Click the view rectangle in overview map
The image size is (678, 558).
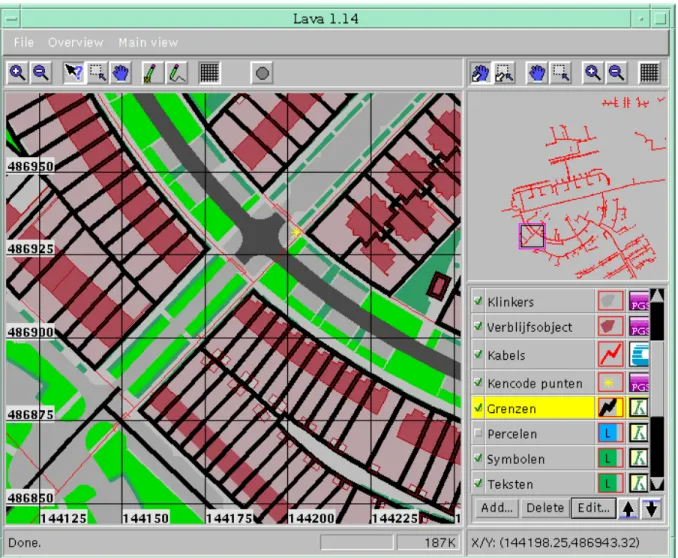[x=531, y=236]
